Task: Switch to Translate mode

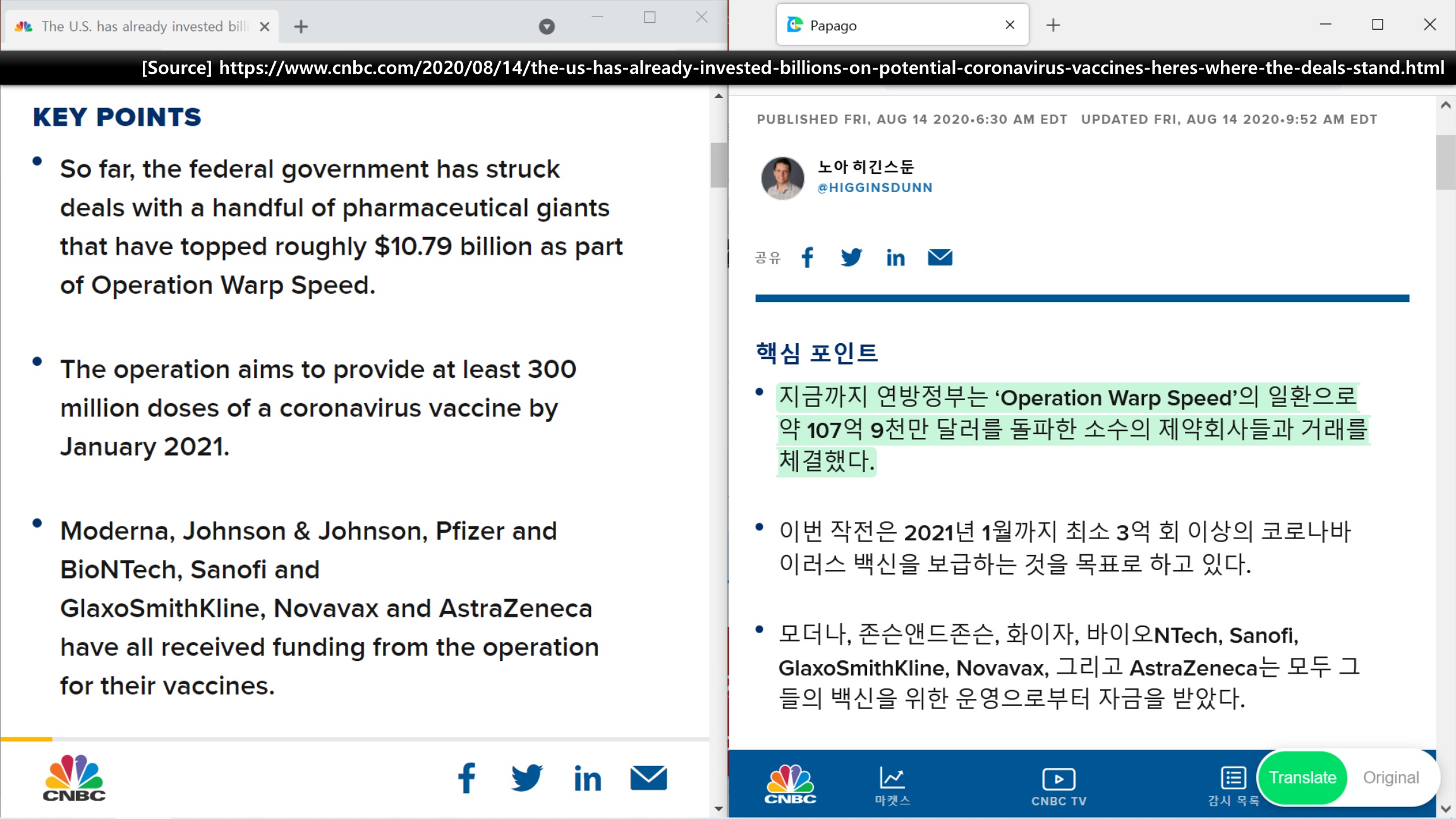Action: [x=1302, y=777]
